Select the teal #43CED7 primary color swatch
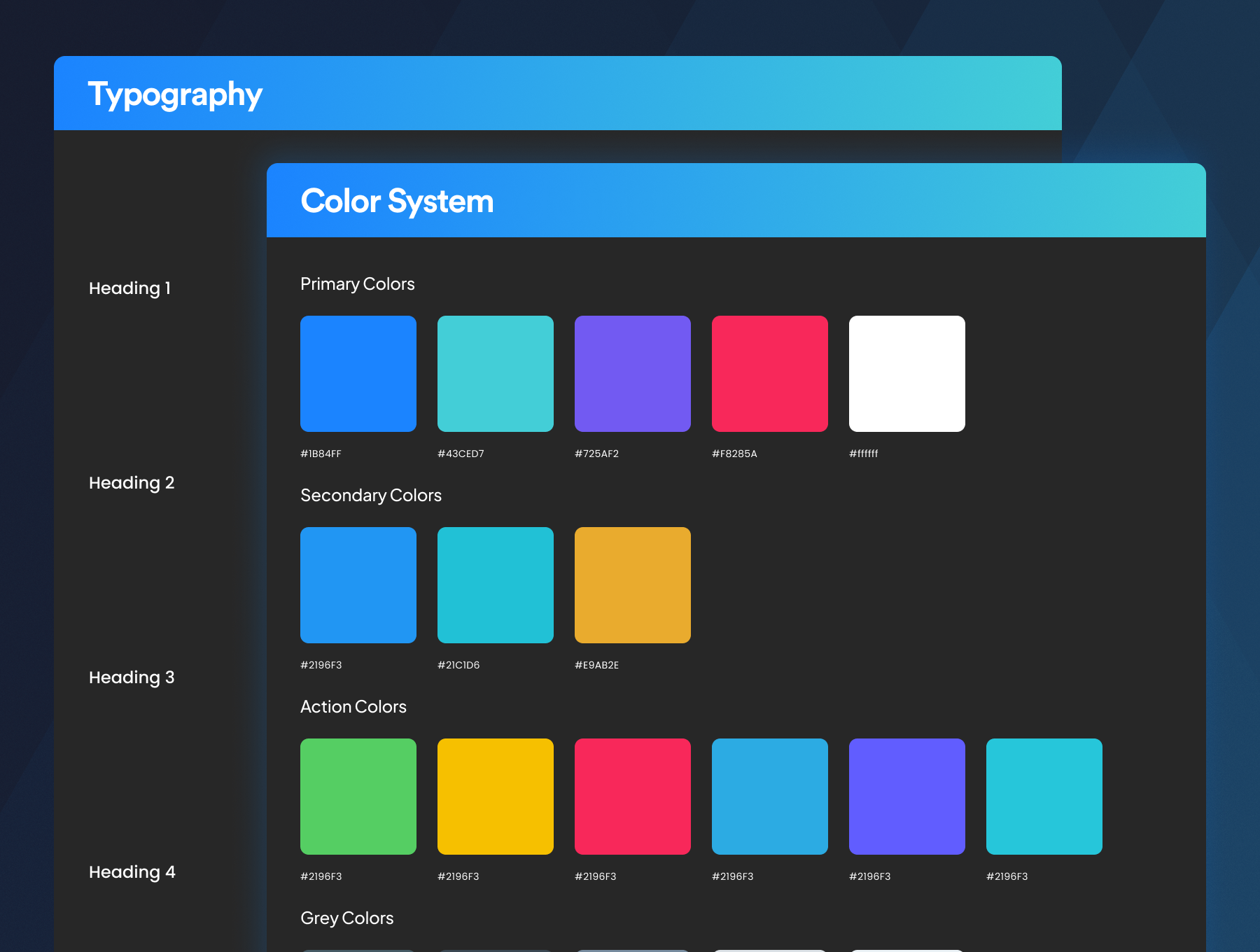 pyautogui.click(x=496, y=374)
